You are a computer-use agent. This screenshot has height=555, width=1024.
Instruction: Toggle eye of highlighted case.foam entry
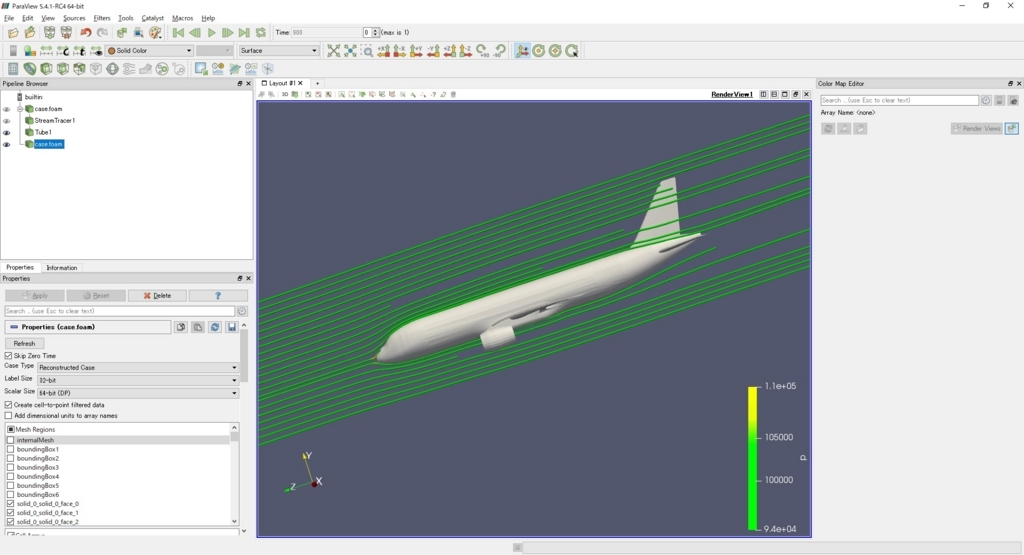pyautogui.click(x=7, y=144)
